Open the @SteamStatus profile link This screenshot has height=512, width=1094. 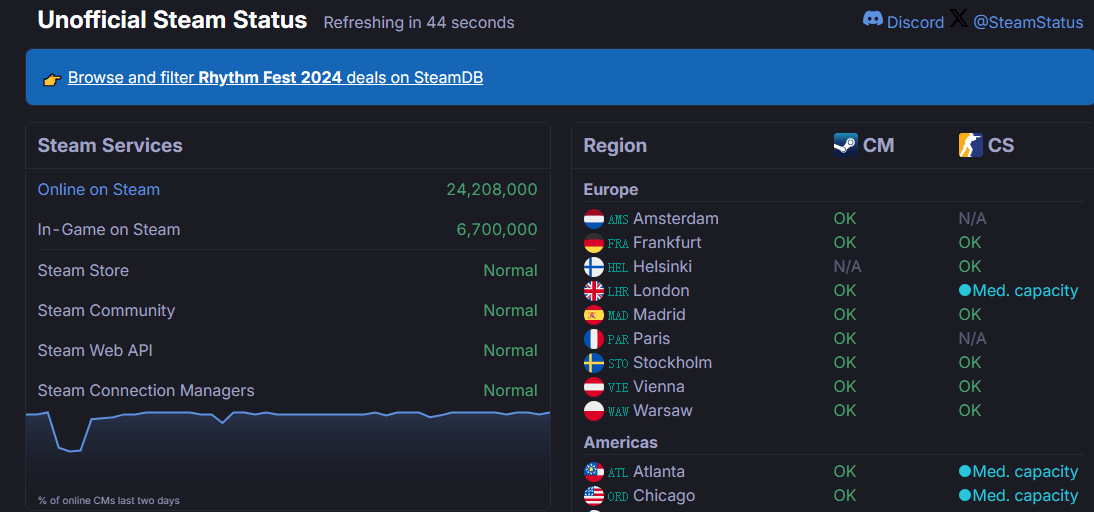pyautogui.click(x=1028, y=22)
